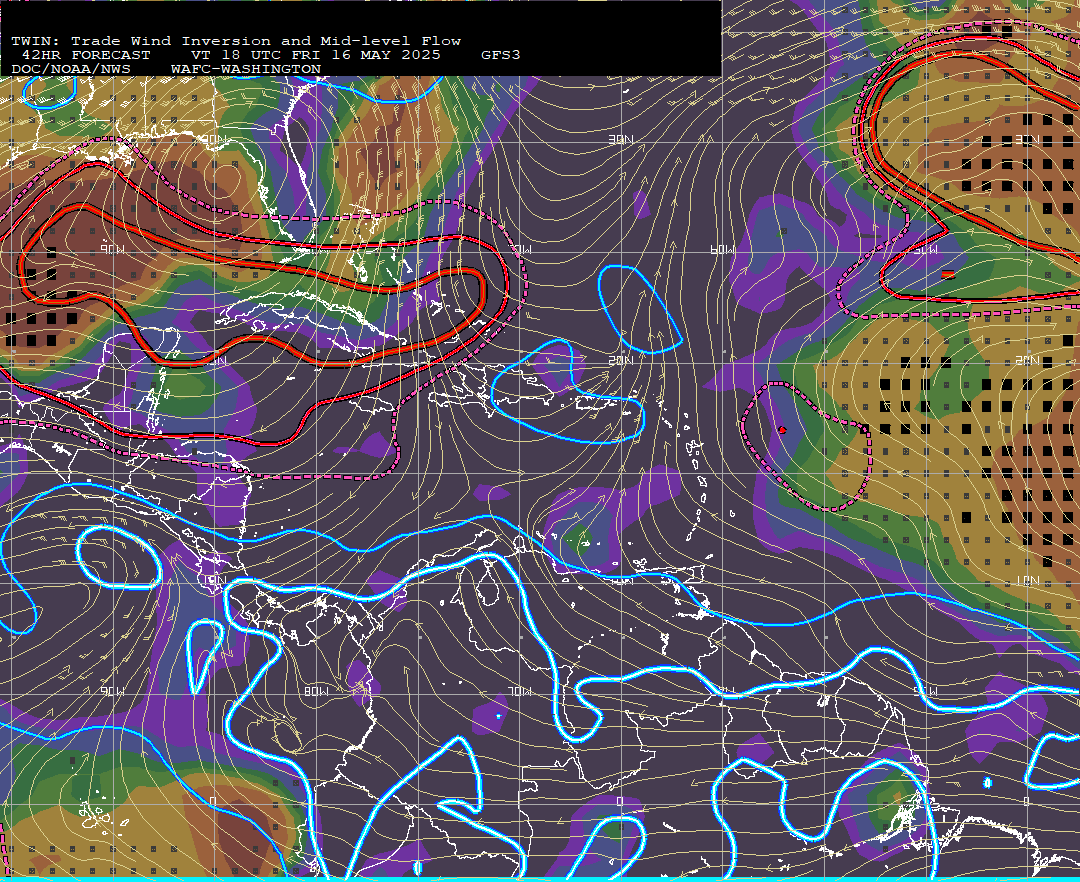Click the 'GFS3' model label

(501, 55)
